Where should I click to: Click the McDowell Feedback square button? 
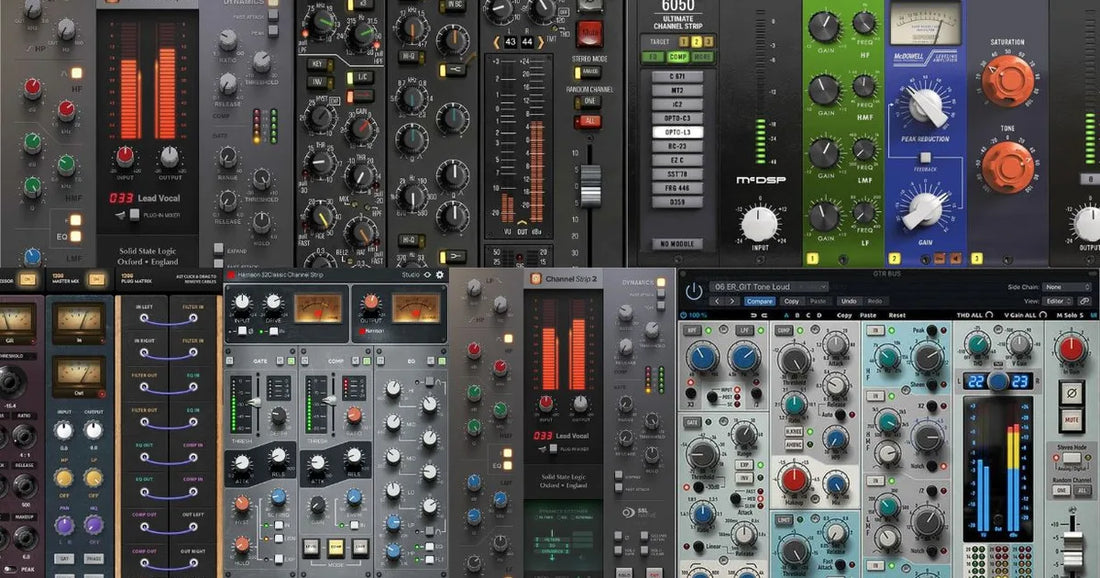click(x=925, y=158)
